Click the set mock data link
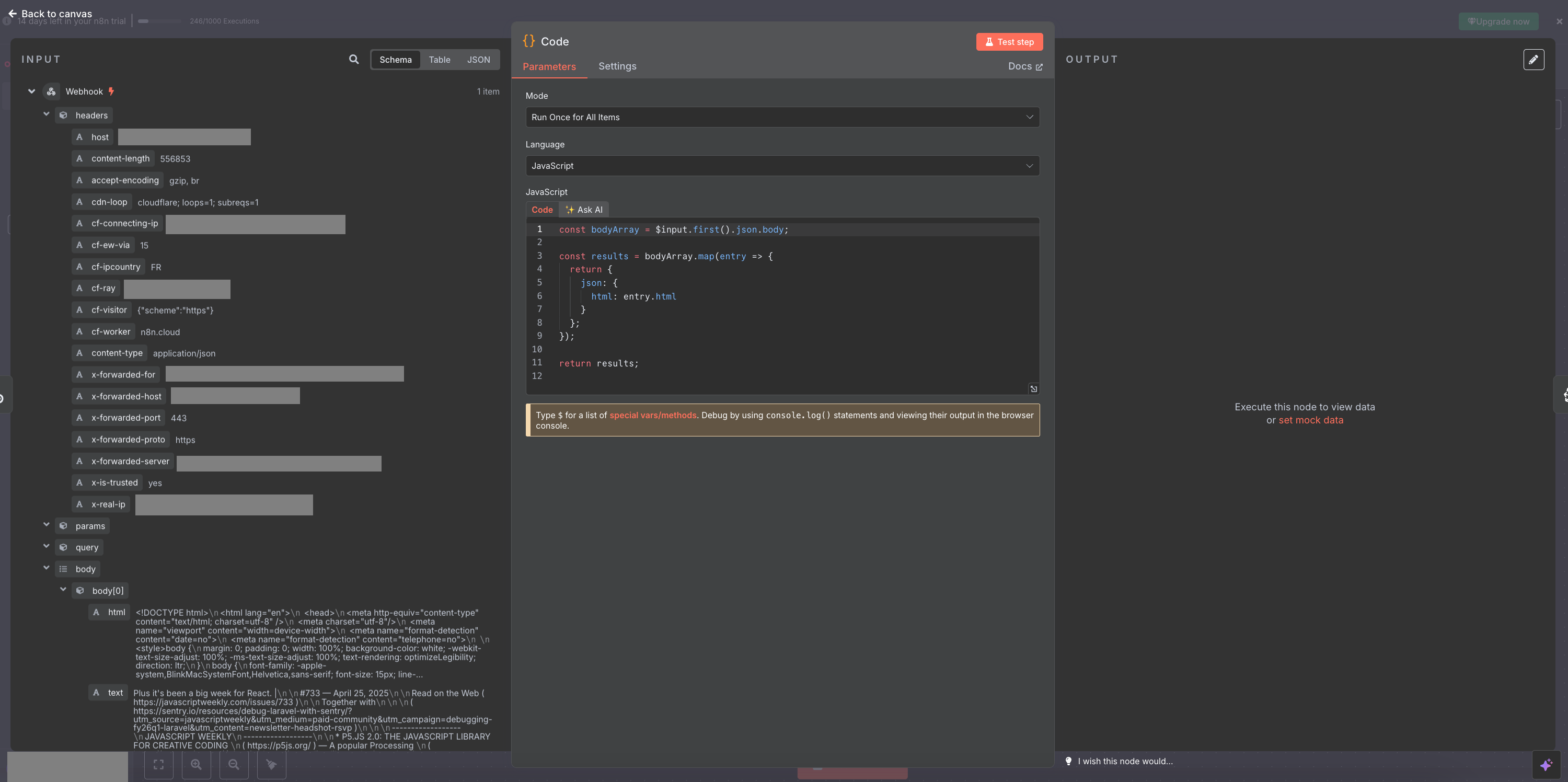Viewport: 1568px width, 782px height. click(x=1310, y=420)
